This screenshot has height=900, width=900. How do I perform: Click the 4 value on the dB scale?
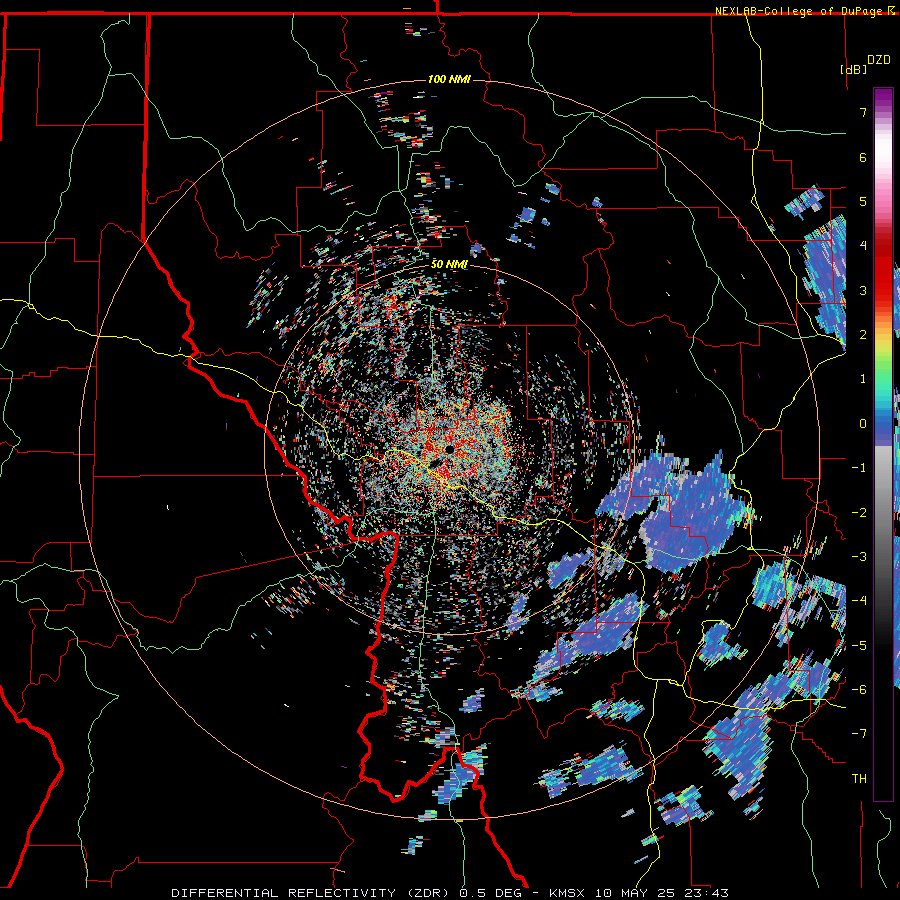863,246
